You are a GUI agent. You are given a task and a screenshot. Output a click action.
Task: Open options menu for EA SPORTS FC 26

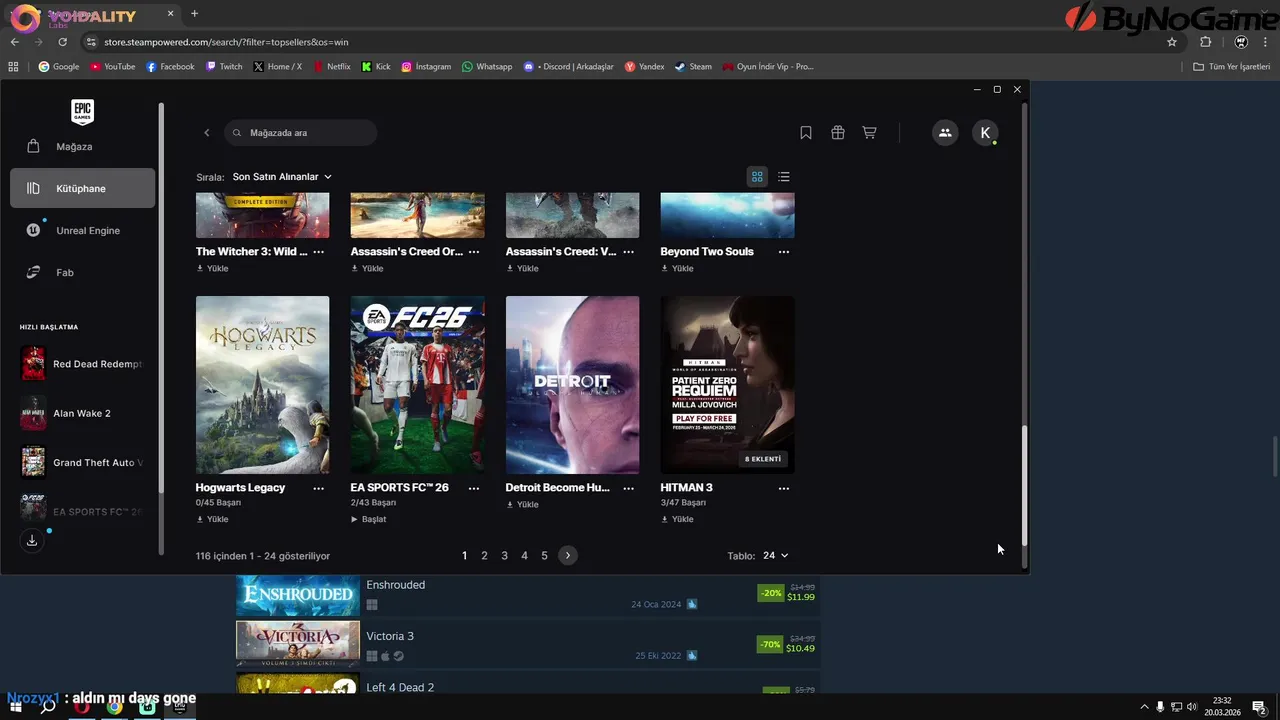(474, 488)
